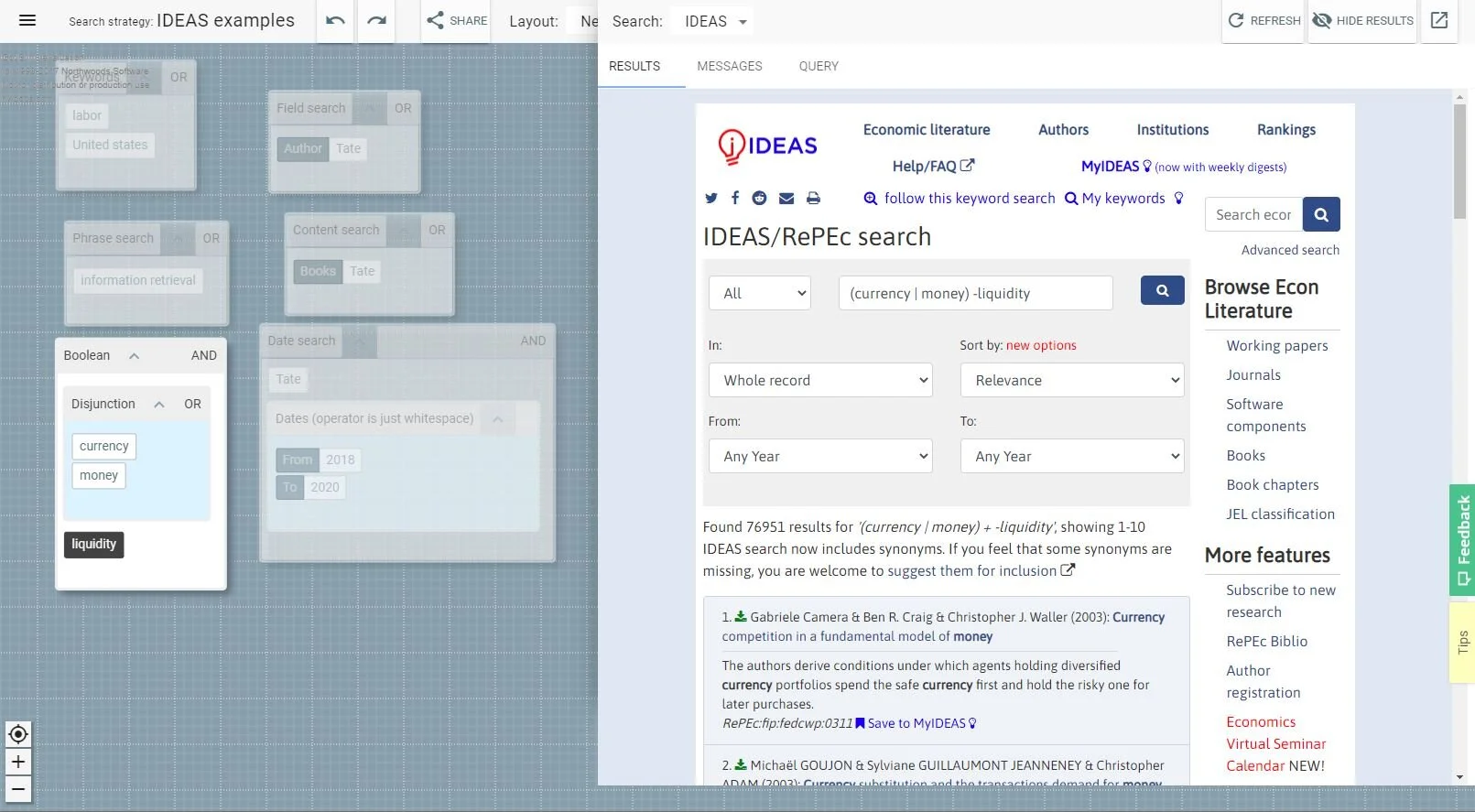
Task: Click the results panel vertical scrollbar
Action: [x=1459, y=160]
